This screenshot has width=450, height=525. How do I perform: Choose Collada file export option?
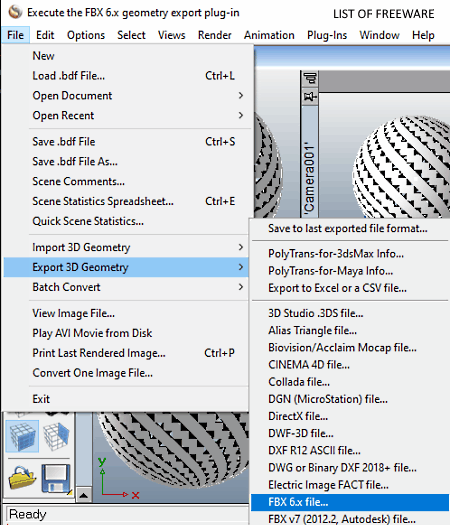[350, 382]
